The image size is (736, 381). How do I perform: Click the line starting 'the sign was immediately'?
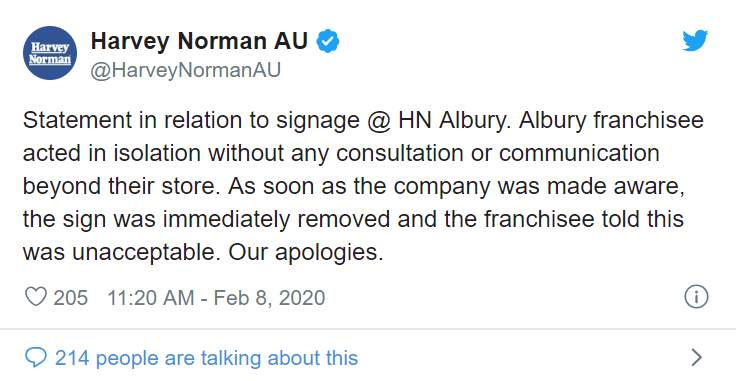point(353,220)
